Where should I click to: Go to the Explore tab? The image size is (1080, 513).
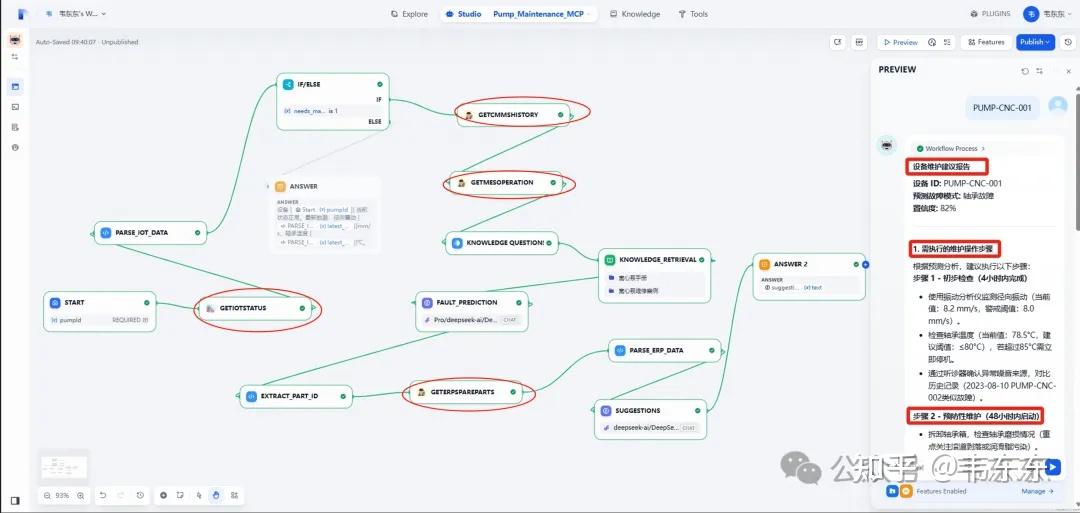click(x=409, y=14)
